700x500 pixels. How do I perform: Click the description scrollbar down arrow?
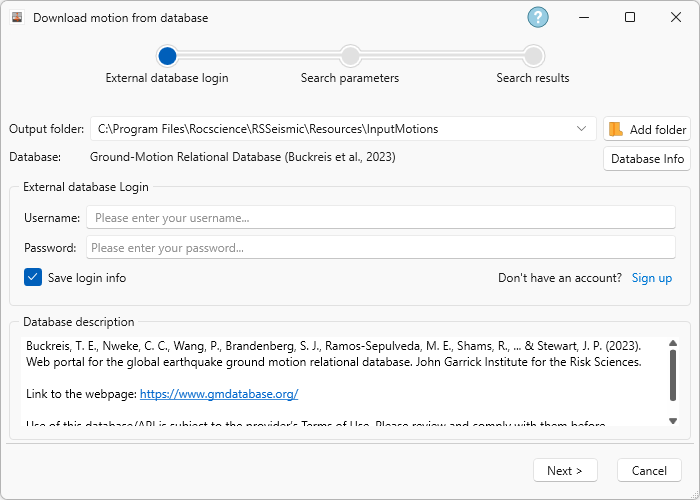(x=673, y=421)
